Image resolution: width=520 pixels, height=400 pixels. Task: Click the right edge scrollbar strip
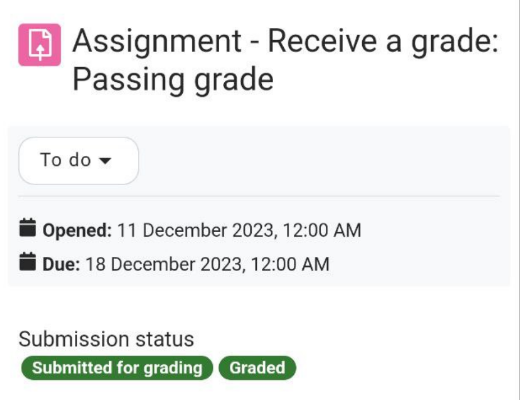pos(518,200)
